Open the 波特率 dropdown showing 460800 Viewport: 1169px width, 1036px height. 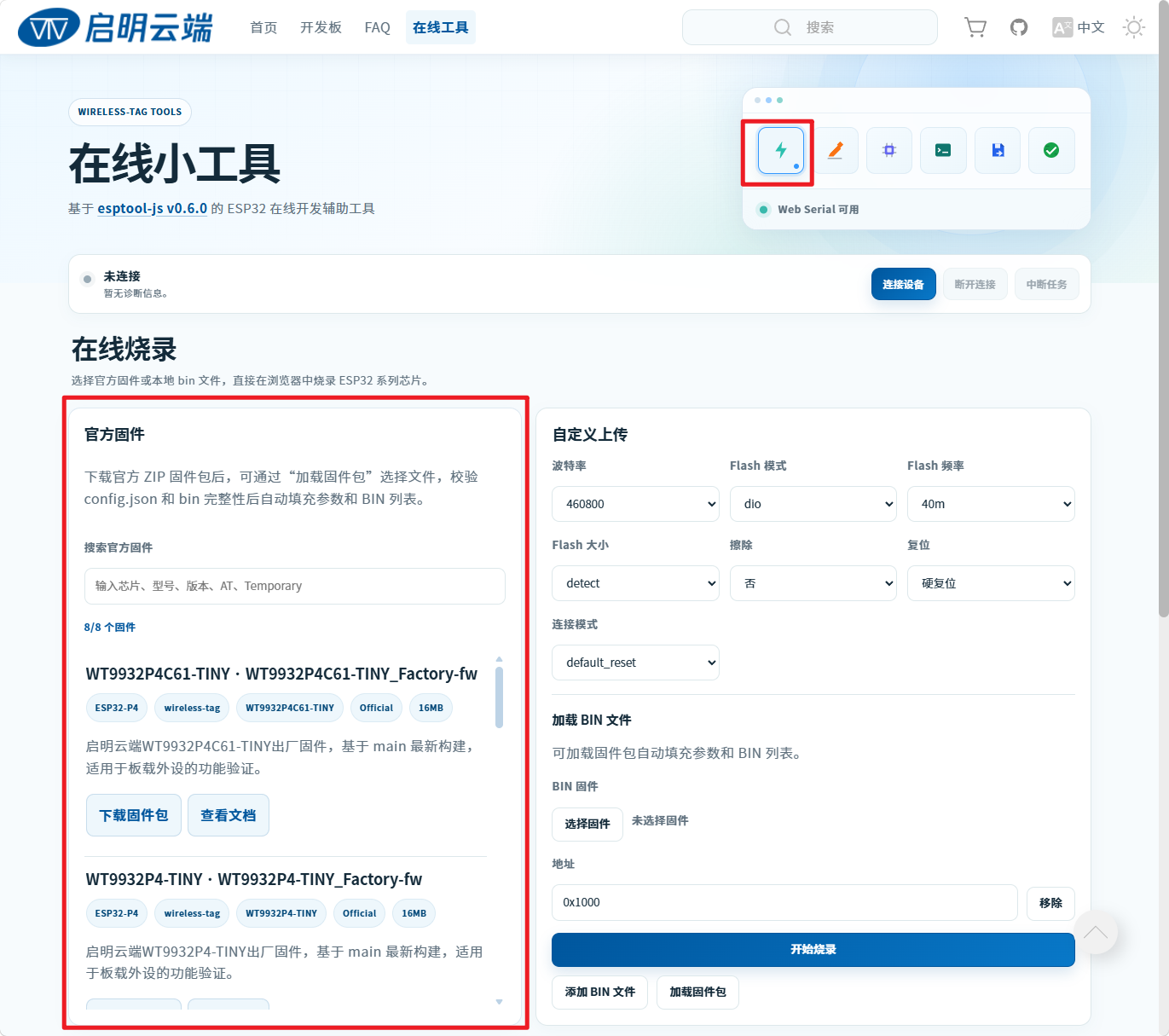click(635, 504)
